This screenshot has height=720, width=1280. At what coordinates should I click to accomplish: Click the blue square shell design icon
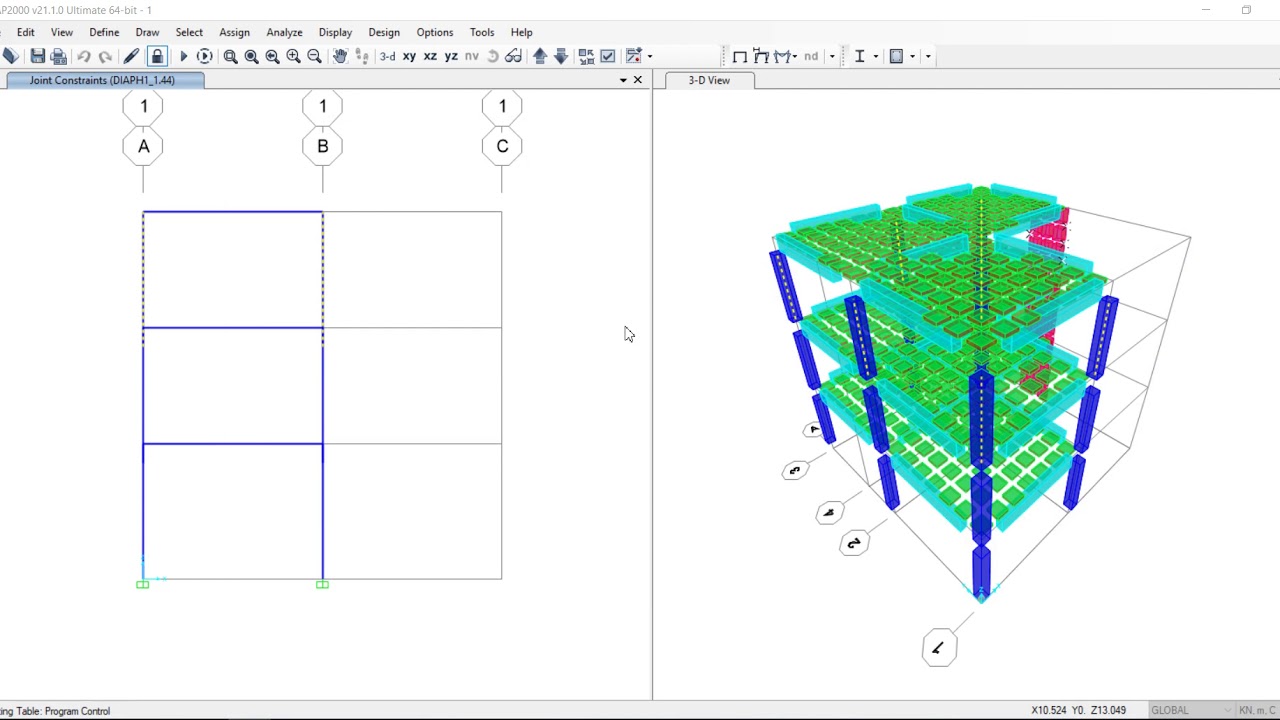coord(897,56)
